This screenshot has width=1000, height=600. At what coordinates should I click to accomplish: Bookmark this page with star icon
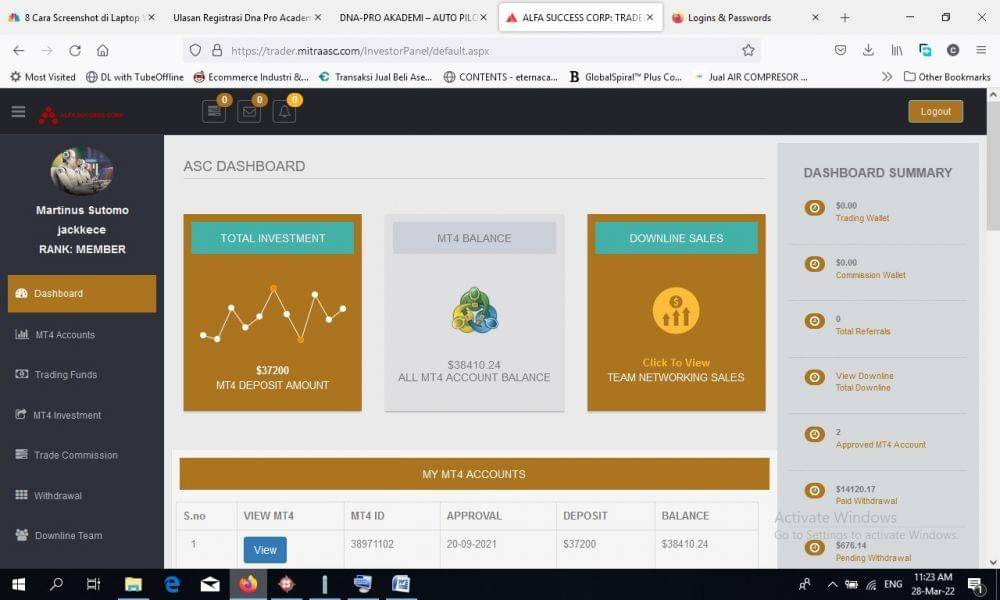[x=748, y=50]
